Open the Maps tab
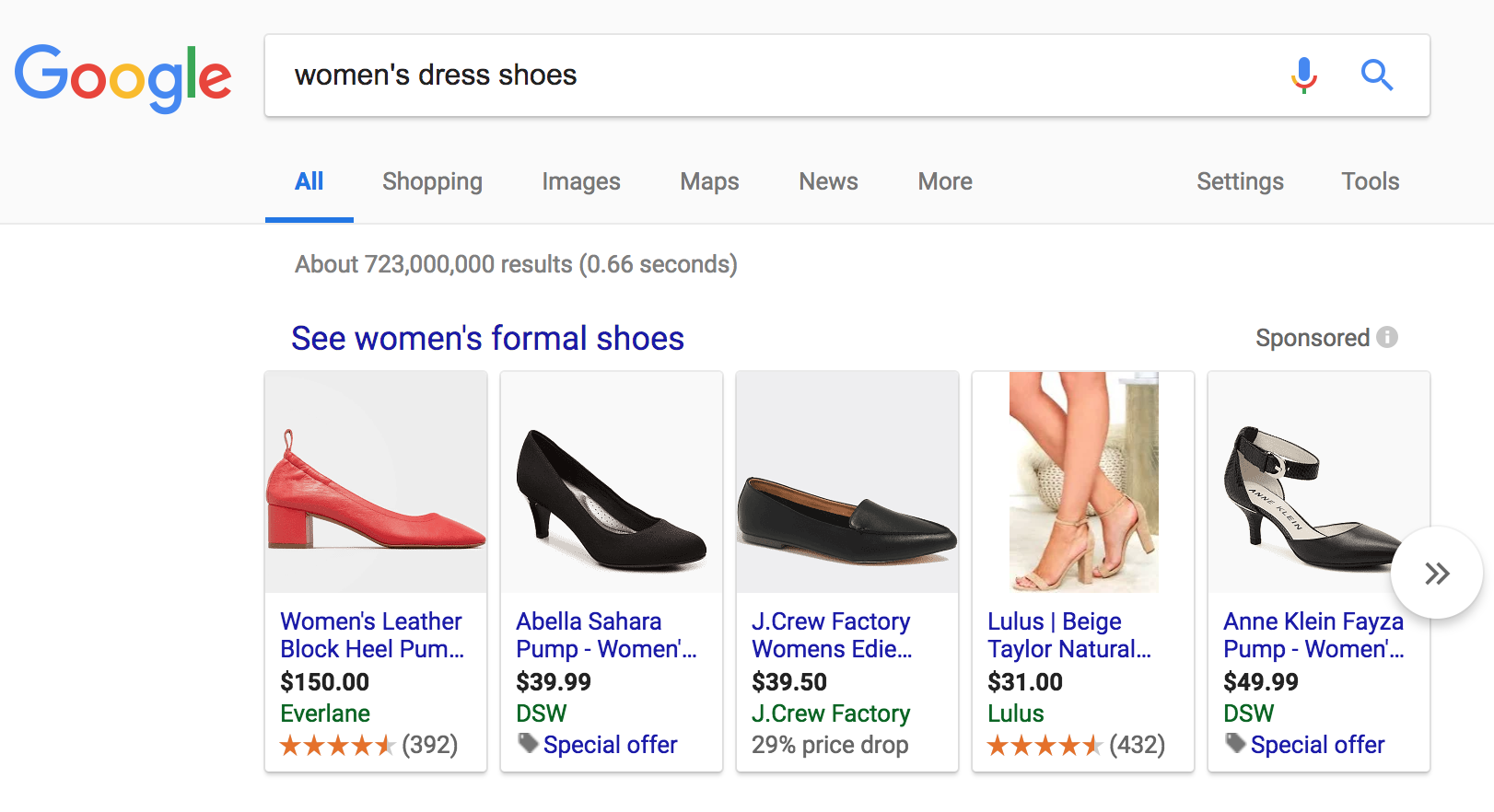This screenshot has height=812, width=1494. pos(709,181)
